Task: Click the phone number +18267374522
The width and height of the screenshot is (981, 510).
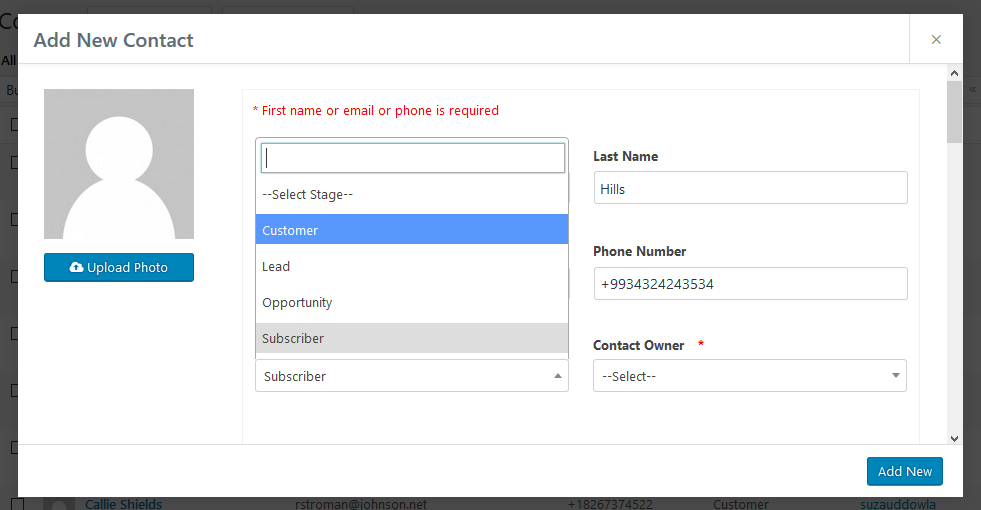Action: click(x=610, y=504)
